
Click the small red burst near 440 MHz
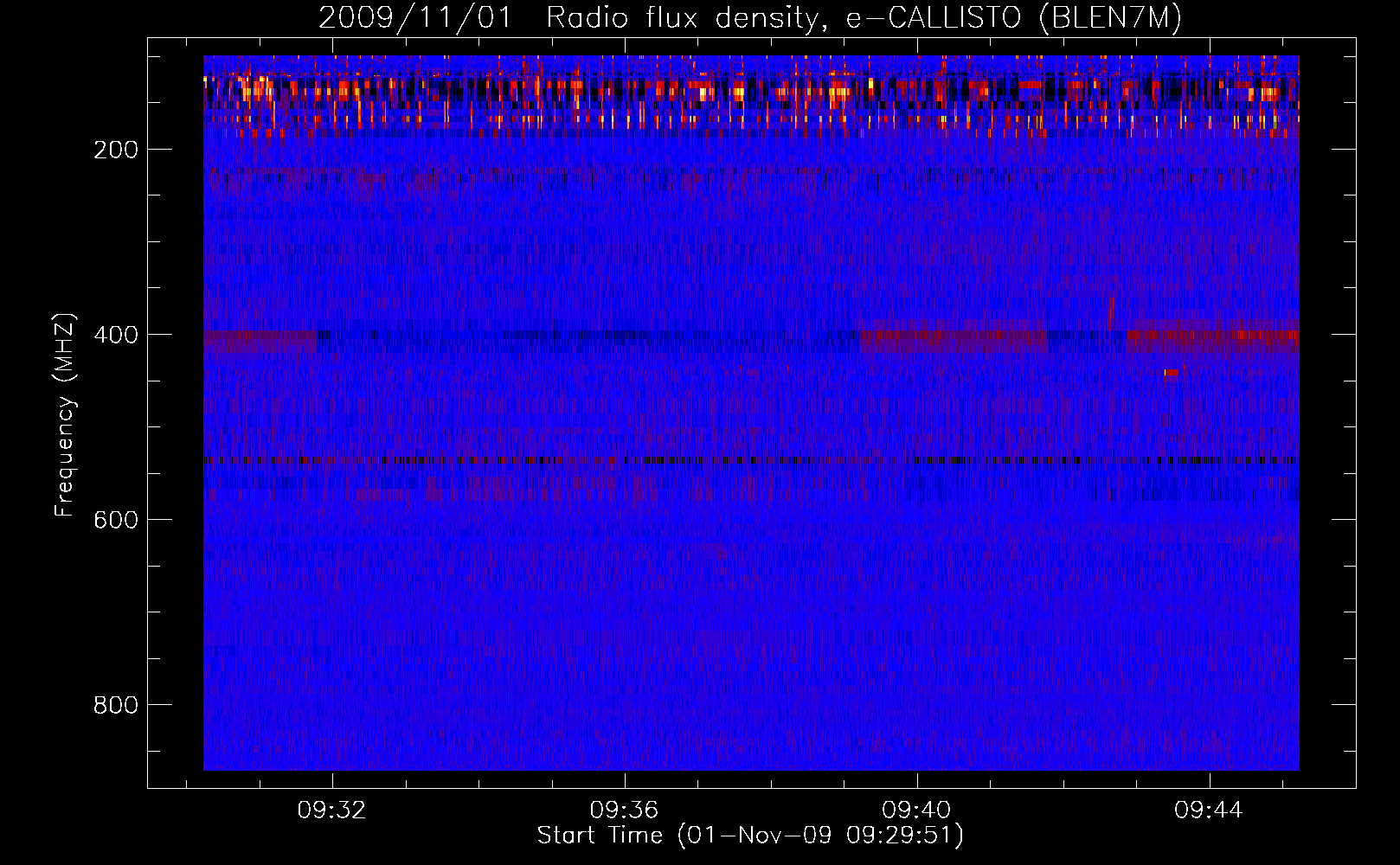(1171, 373)
